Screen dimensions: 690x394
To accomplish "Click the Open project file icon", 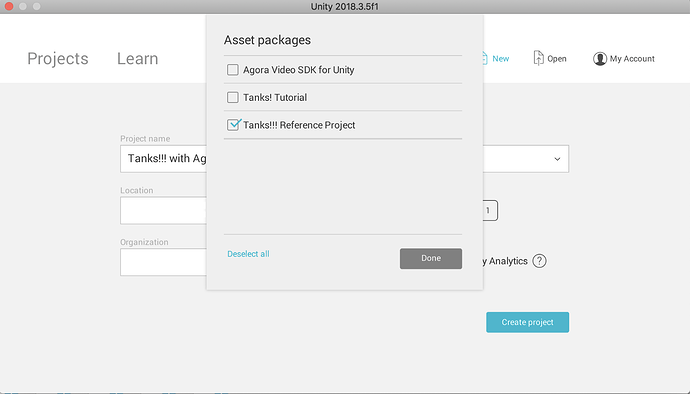I will [538, 58].
